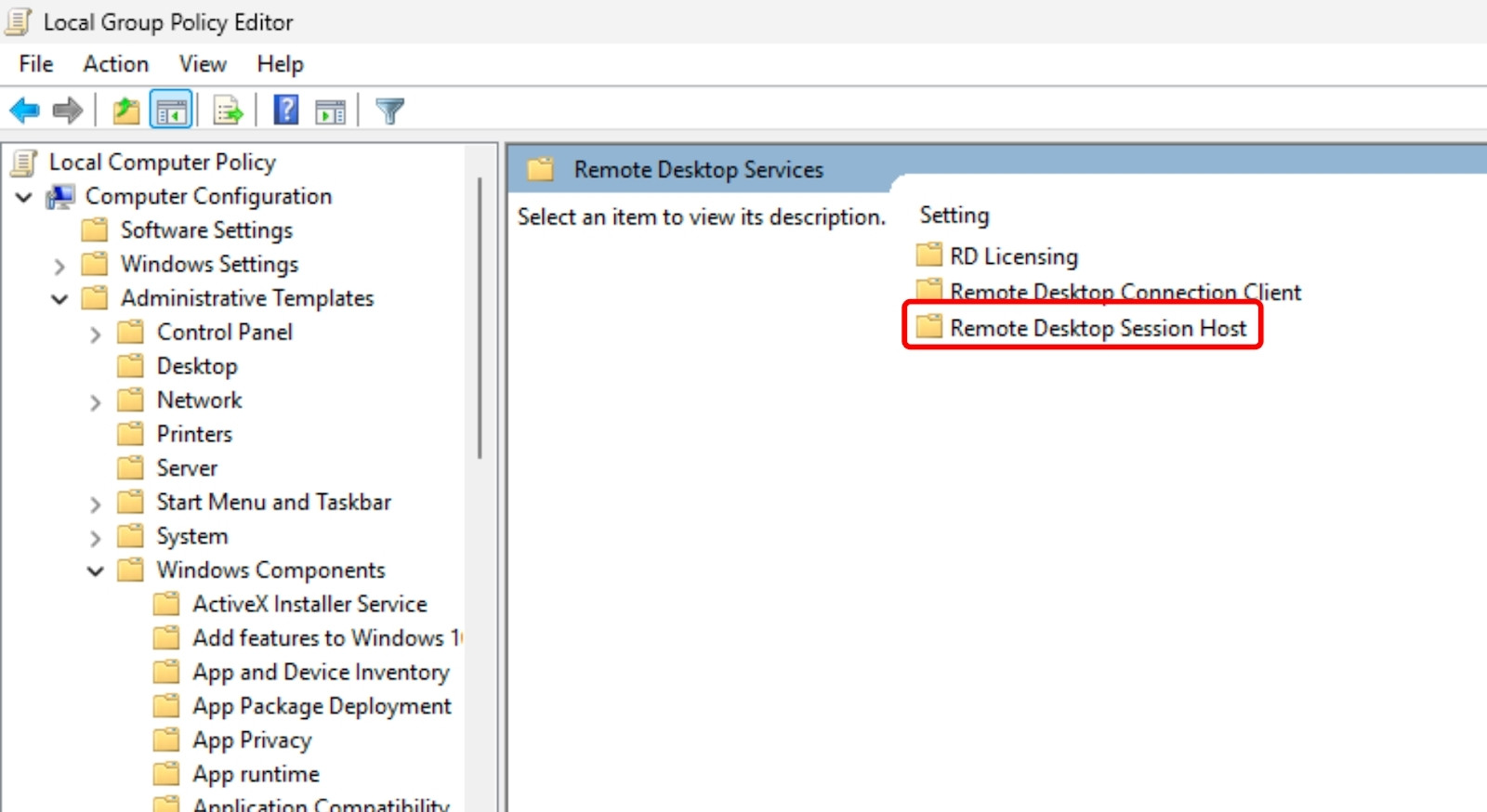Click Local Group Policy Editor title icon
Viewport: 1487px width, 812px height.
pyautogui.click(x=19, y=21)
